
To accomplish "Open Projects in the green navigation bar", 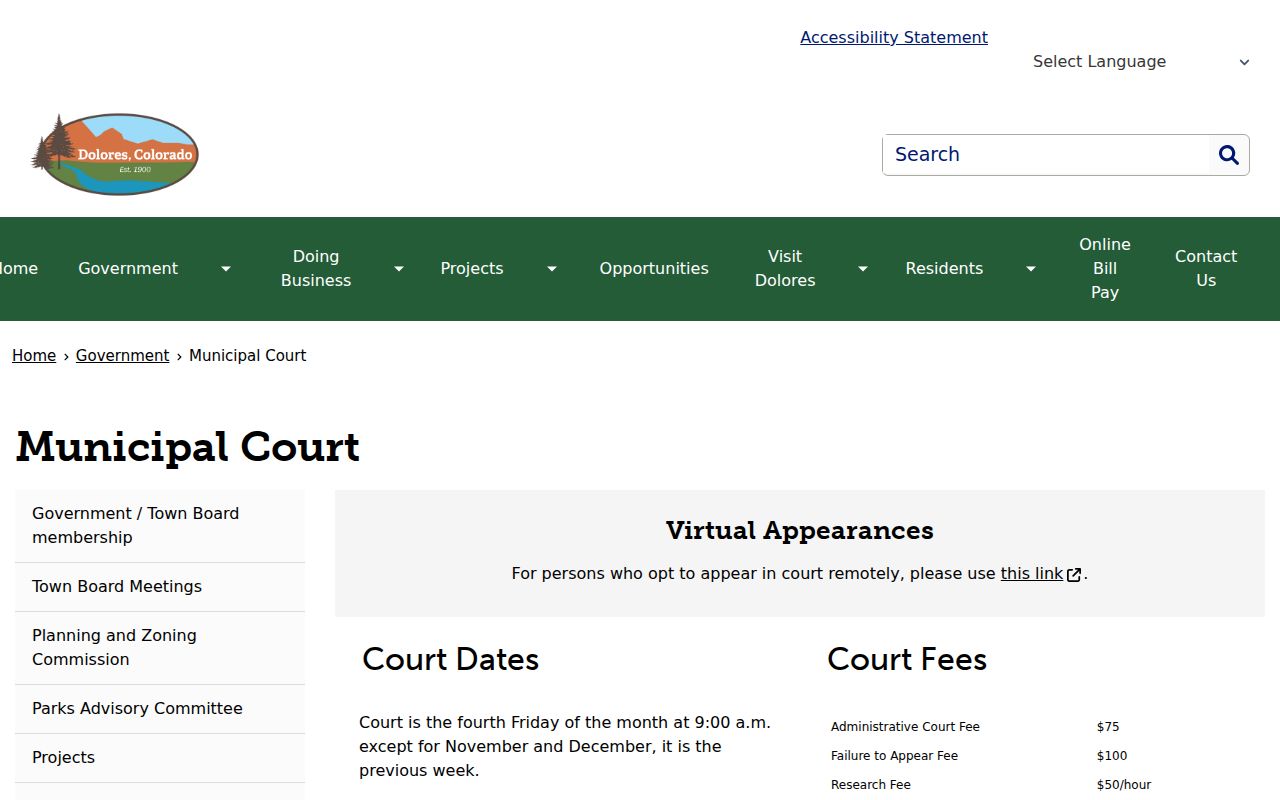I will (x=472, y=269).
